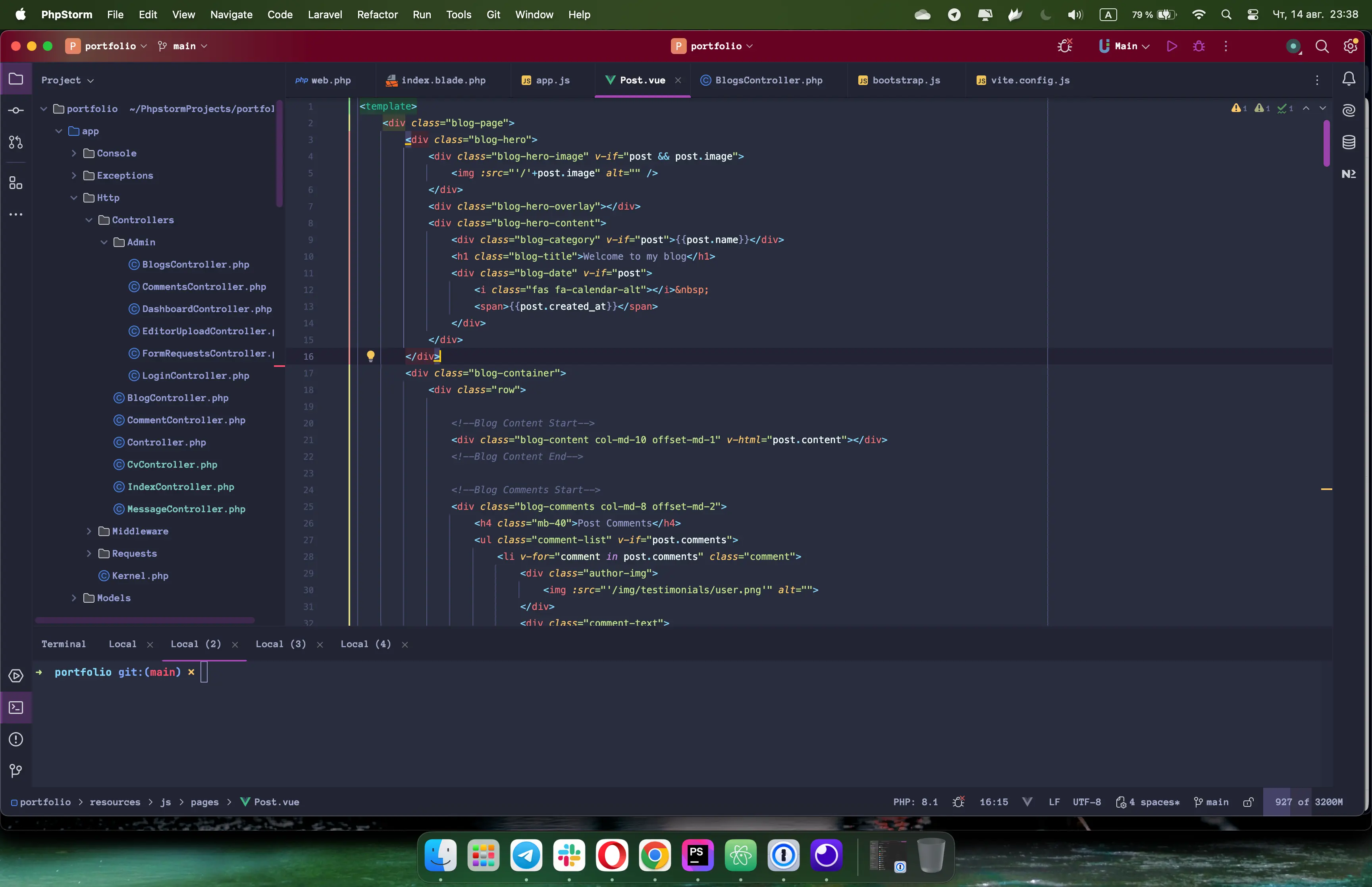Open Search Everywhere magnifier

coord(1322,46)
